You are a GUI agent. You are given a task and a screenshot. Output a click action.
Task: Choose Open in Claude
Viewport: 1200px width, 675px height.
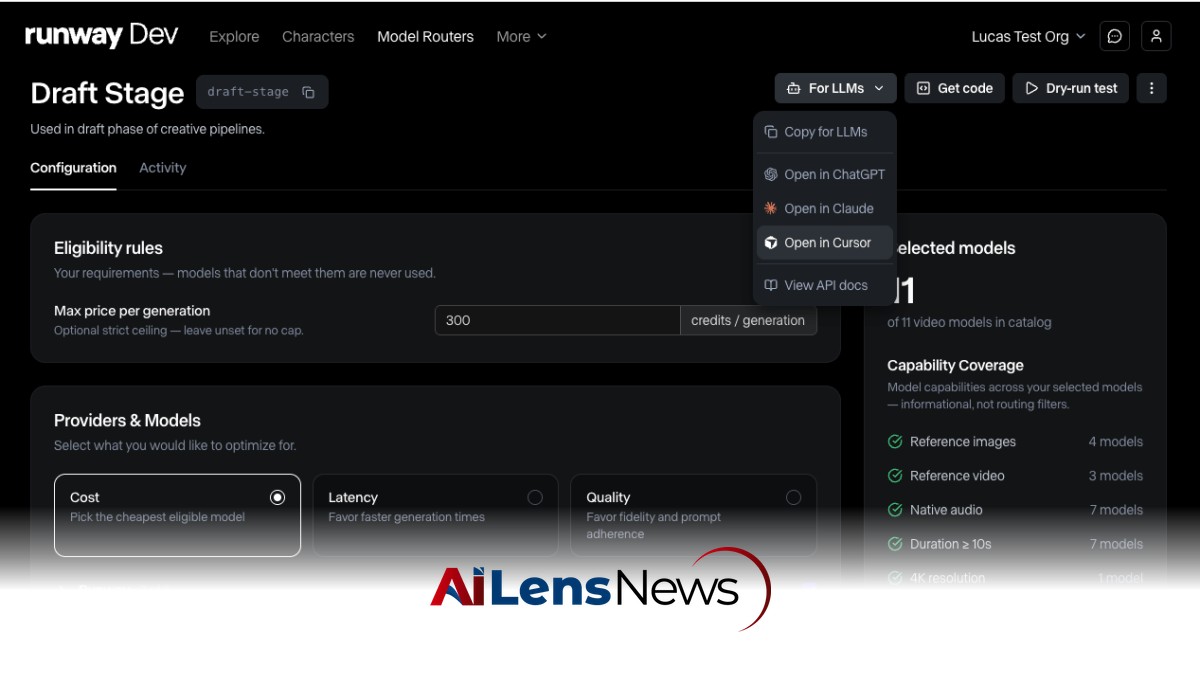[825, 208]
